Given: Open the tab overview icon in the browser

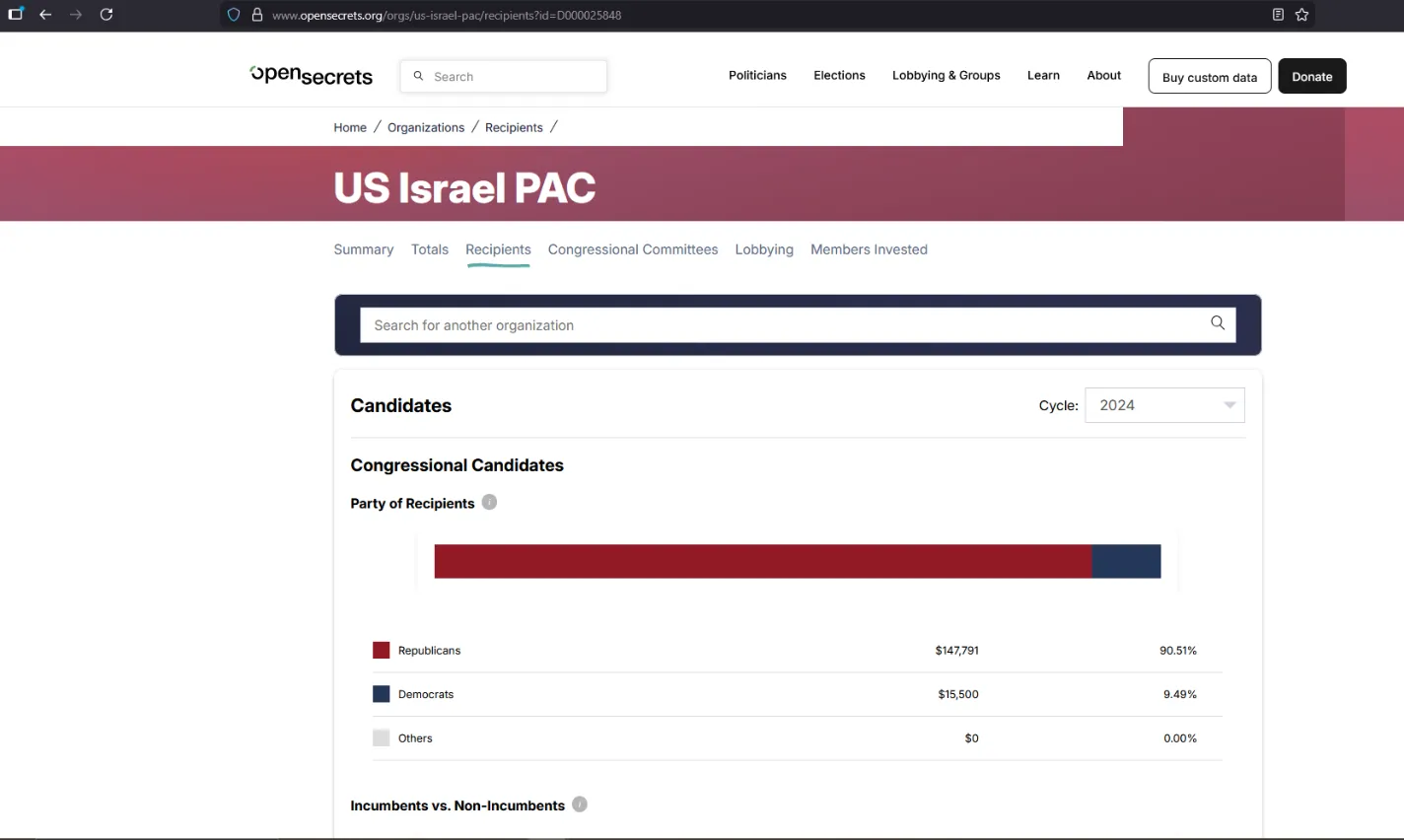Looking at the screenshot, I should (15, 15).
